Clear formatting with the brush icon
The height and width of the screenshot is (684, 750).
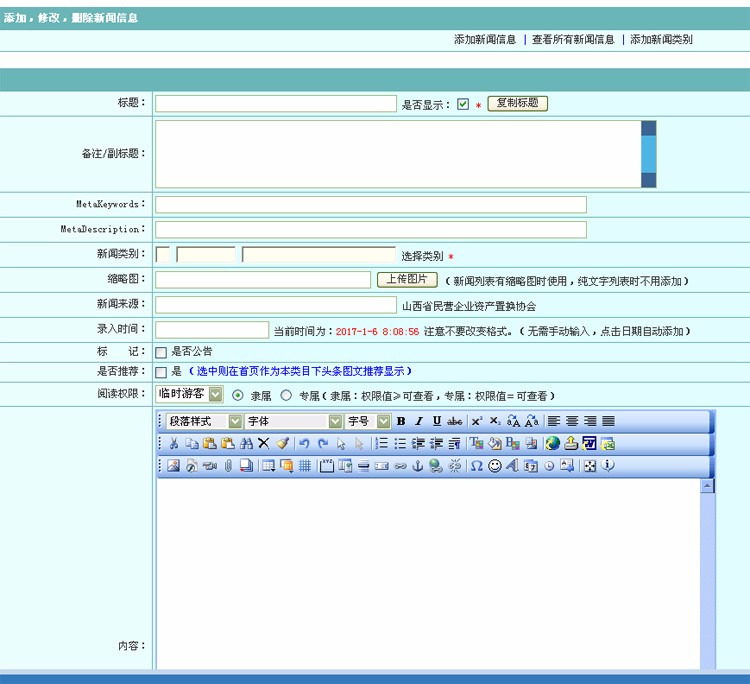pyautogui.click(x=282, y=443)
